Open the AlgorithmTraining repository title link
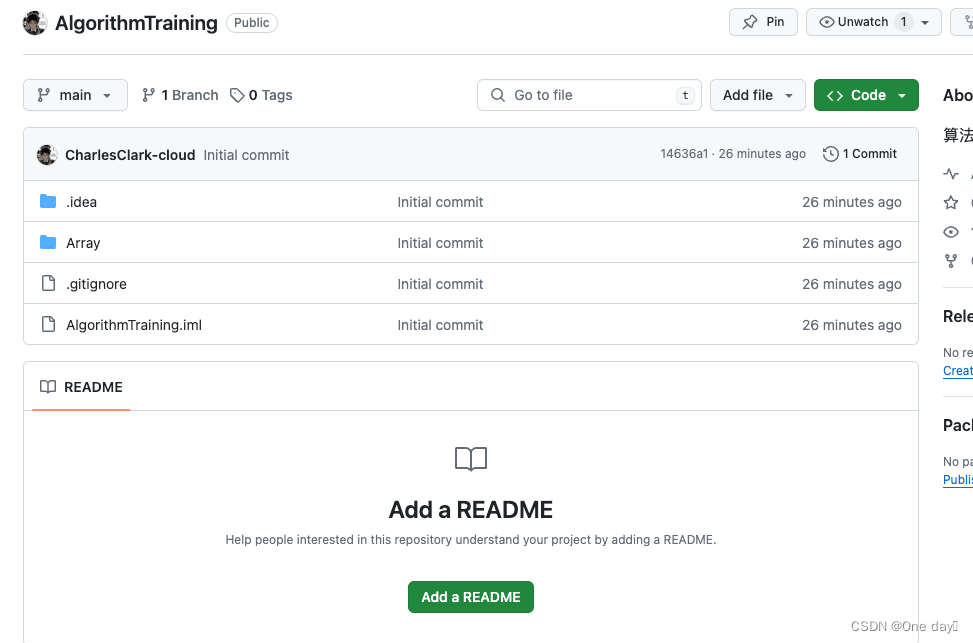 pos(137,23)
